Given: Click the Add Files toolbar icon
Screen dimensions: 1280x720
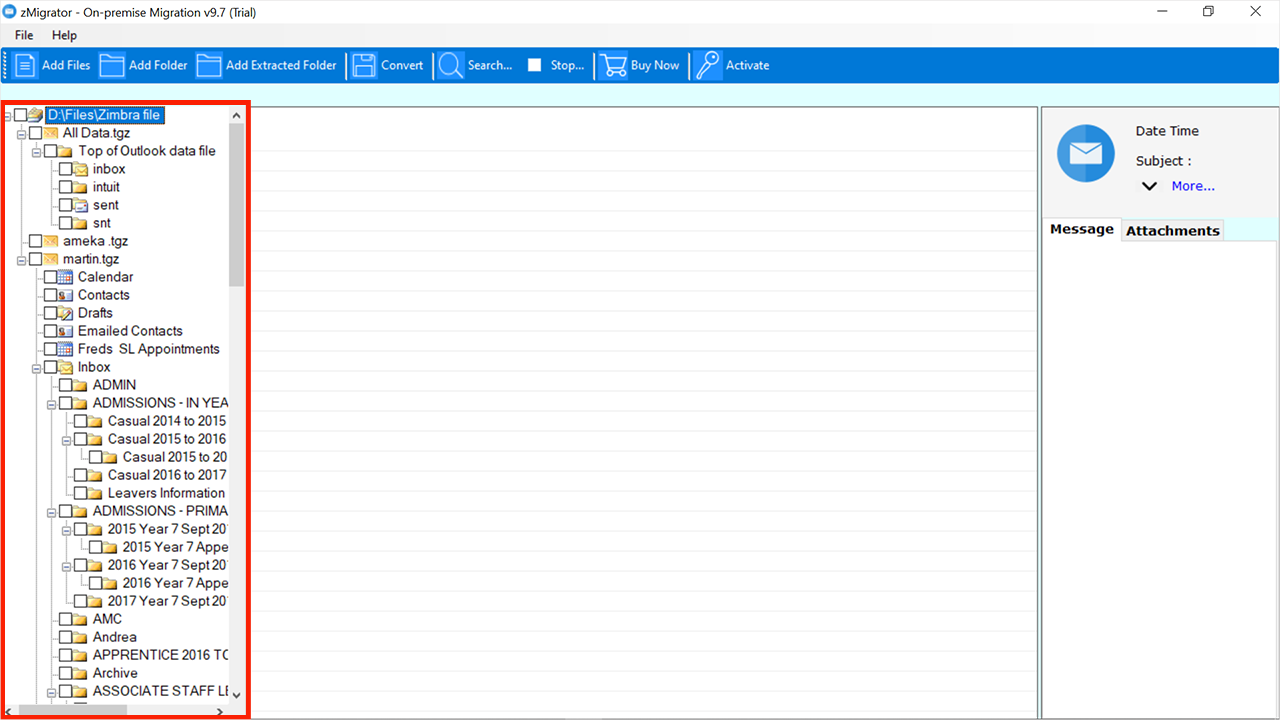Looking at the screenshot, I should tap(25, 65).
